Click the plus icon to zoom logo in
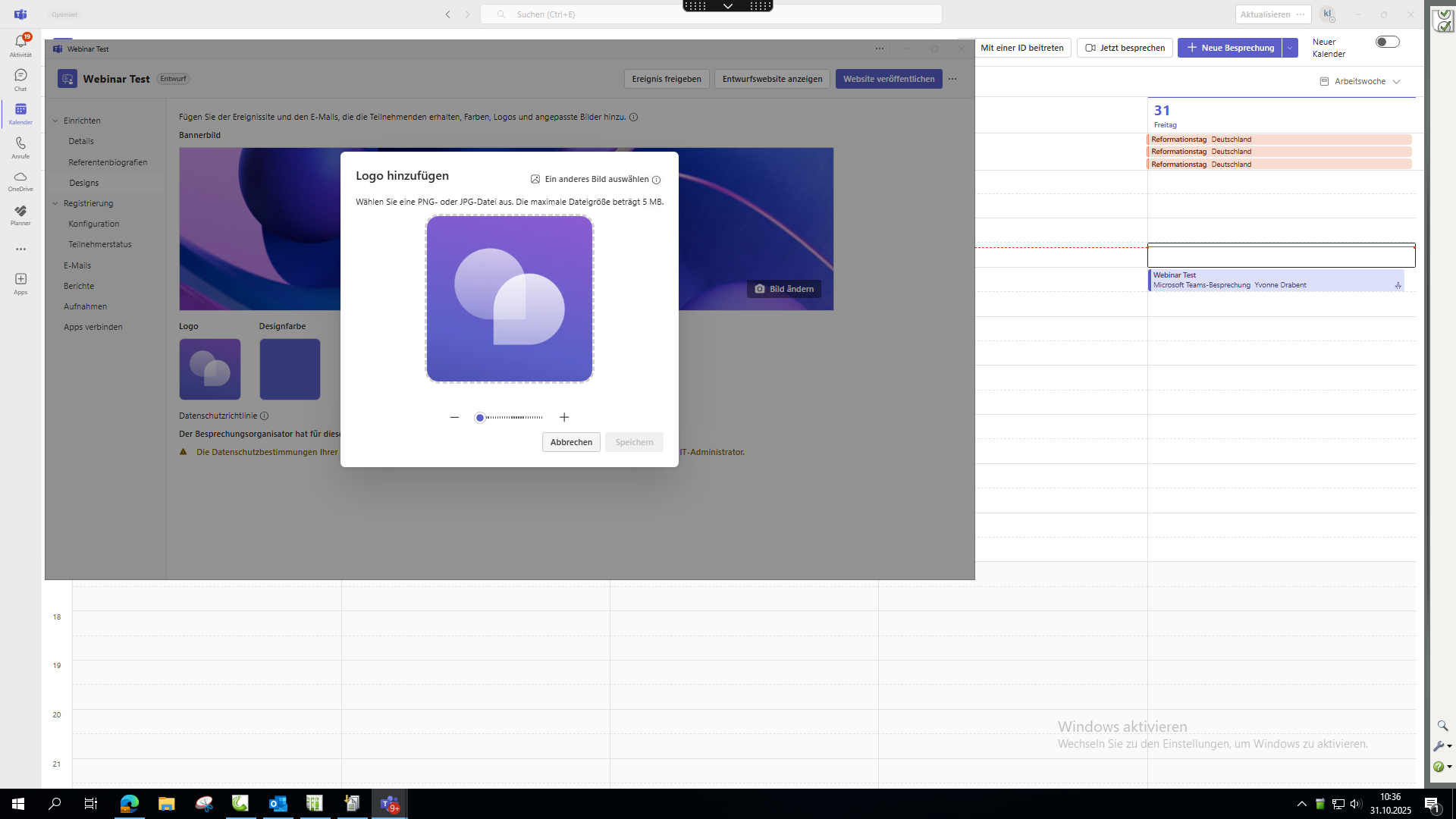This screenshot has width=1456, height=819. coord(564,417)
